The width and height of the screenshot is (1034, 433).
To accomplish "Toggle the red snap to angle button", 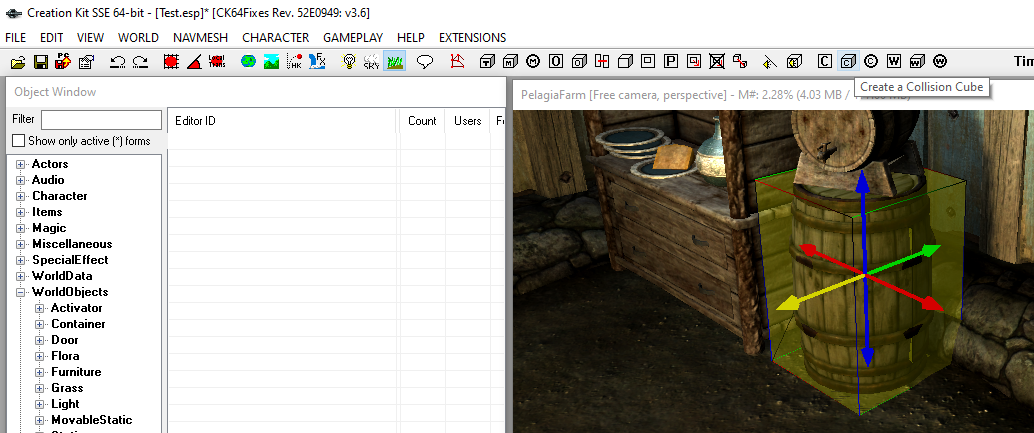I will pos(194,62).
